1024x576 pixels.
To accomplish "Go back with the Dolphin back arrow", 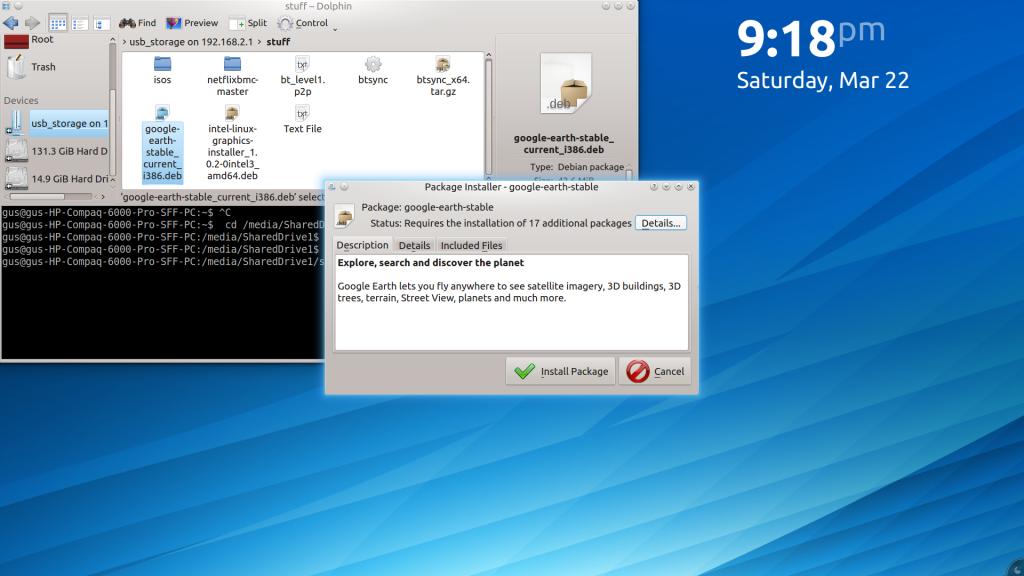I will (11, 22).
